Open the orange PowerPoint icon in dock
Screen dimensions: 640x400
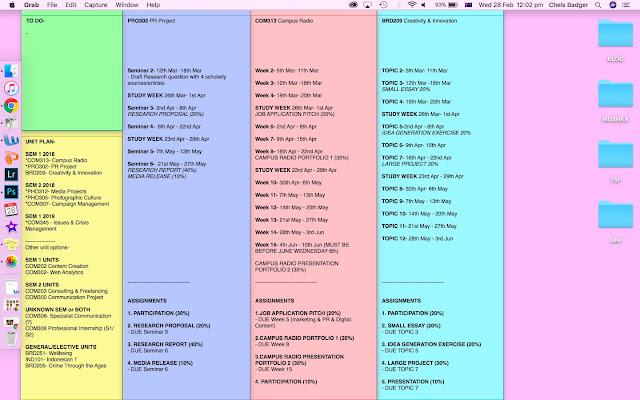point(11,158)
